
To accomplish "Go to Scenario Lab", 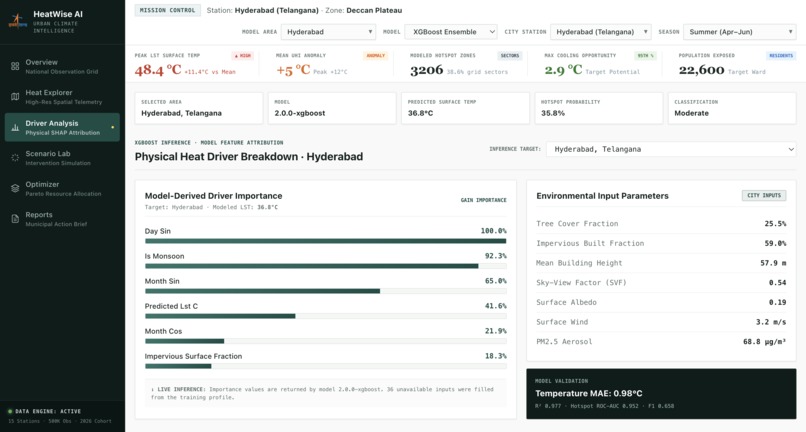I will (x=62, y=158).
